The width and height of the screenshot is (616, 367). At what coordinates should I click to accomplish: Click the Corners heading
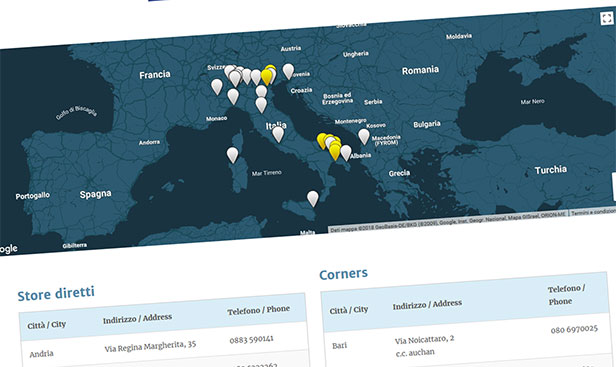click(x=343, y=274)
